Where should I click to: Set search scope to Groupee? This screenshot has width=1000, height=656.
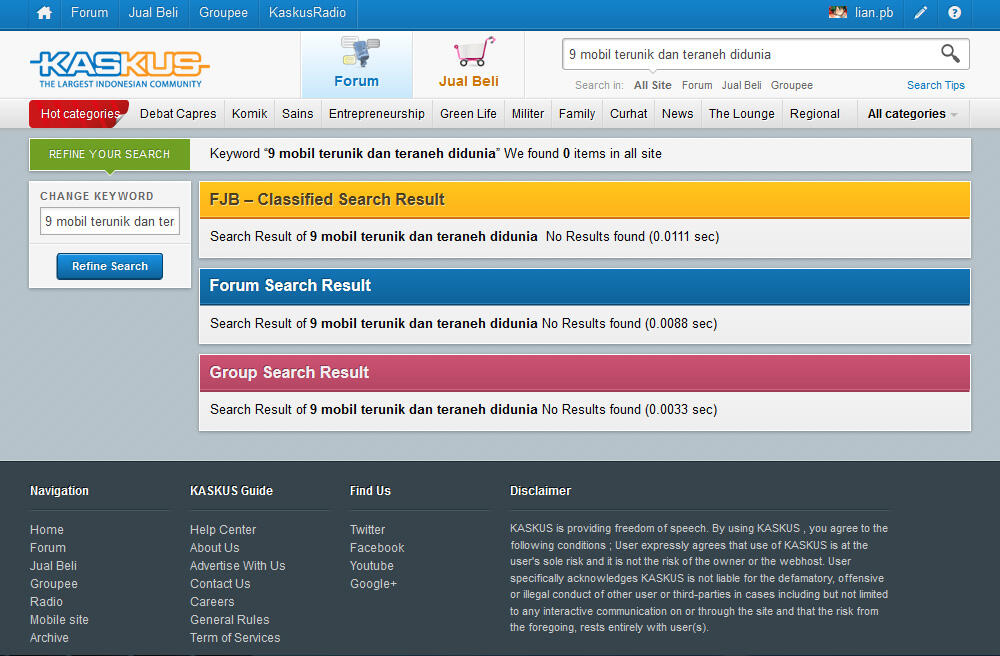pyautogui.click(x=791, y=85)
